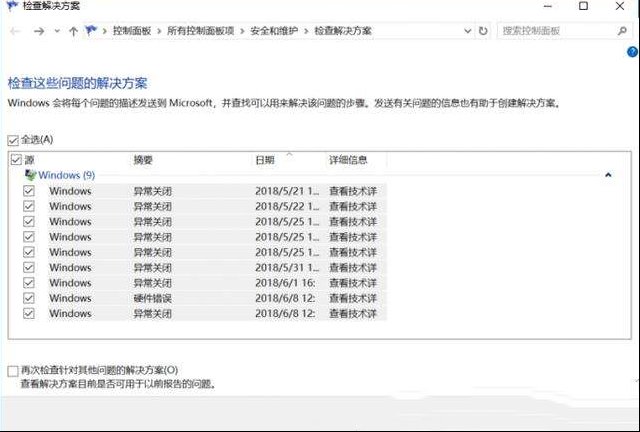Image resolution: width=640 pixels, height=432 pixels.
Task: Uncheck the 2018/6/1 异常关闭 row checkbox
Action: tap(29, 283)
